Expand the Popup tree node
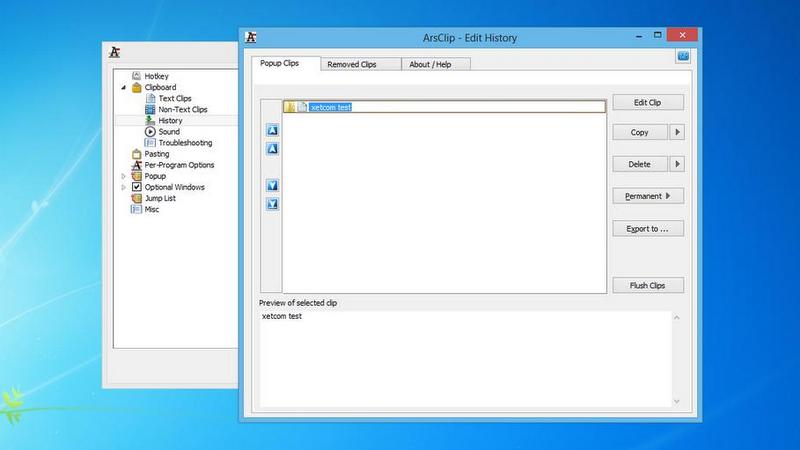 coord(123,176)
